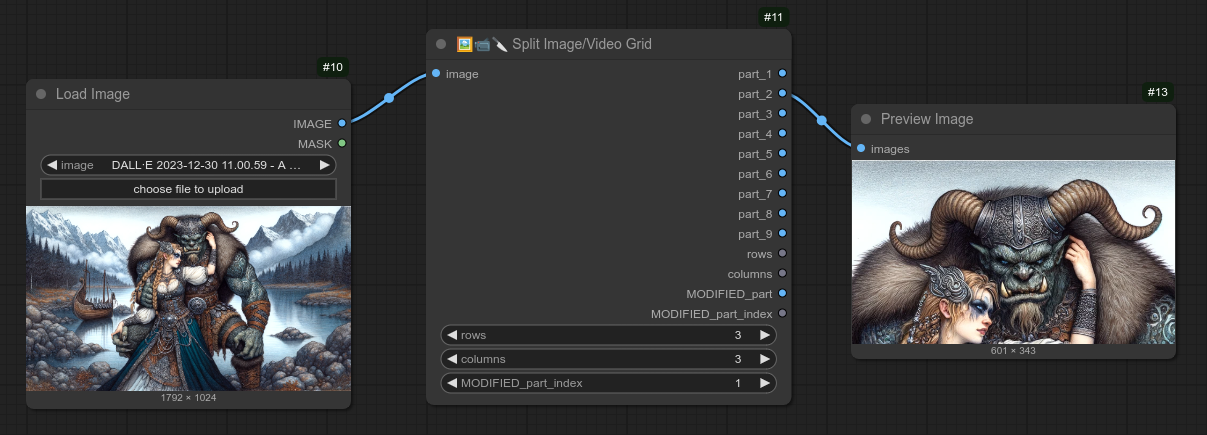Screen dimensions: 1207x435
Task: Collapse the Split Image/Video Grid node dot
Action: 441,44
